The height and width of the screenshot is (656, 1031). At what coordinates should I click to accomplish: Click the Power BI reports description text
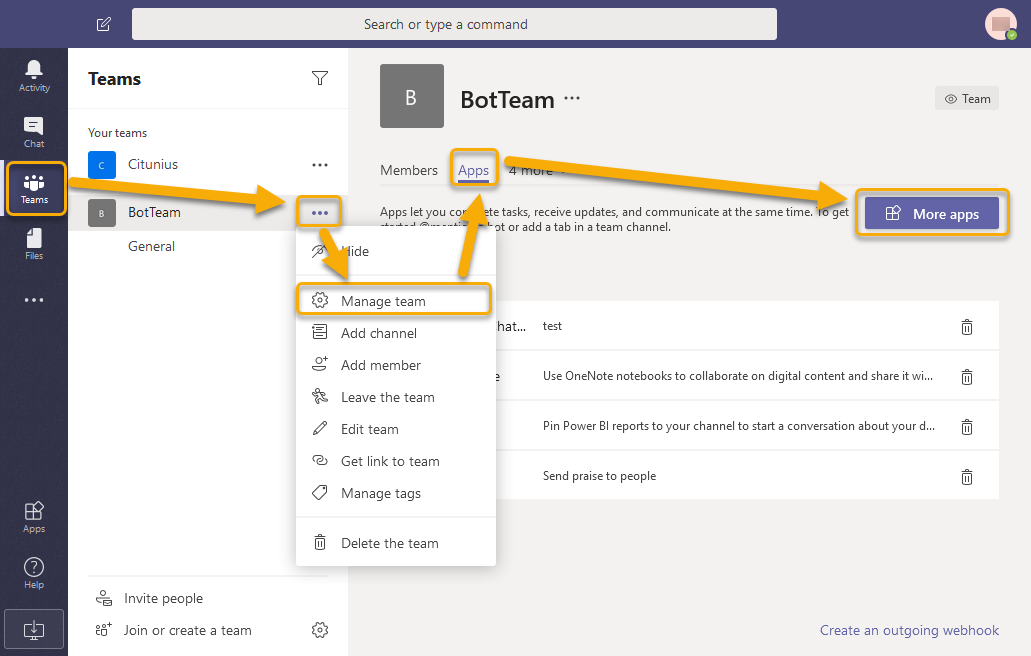click(x=738, y=426)
